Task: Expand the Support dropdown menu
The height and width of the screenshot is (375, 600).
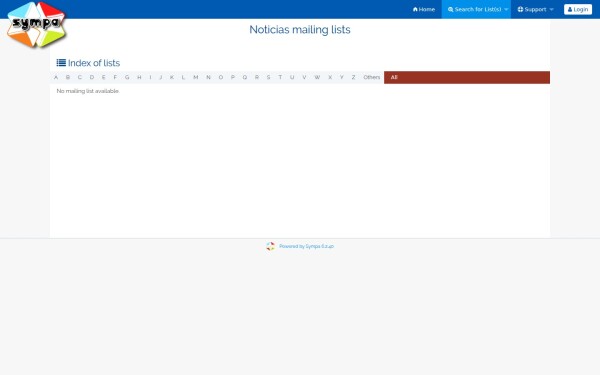Action: (x=535, y=9)
